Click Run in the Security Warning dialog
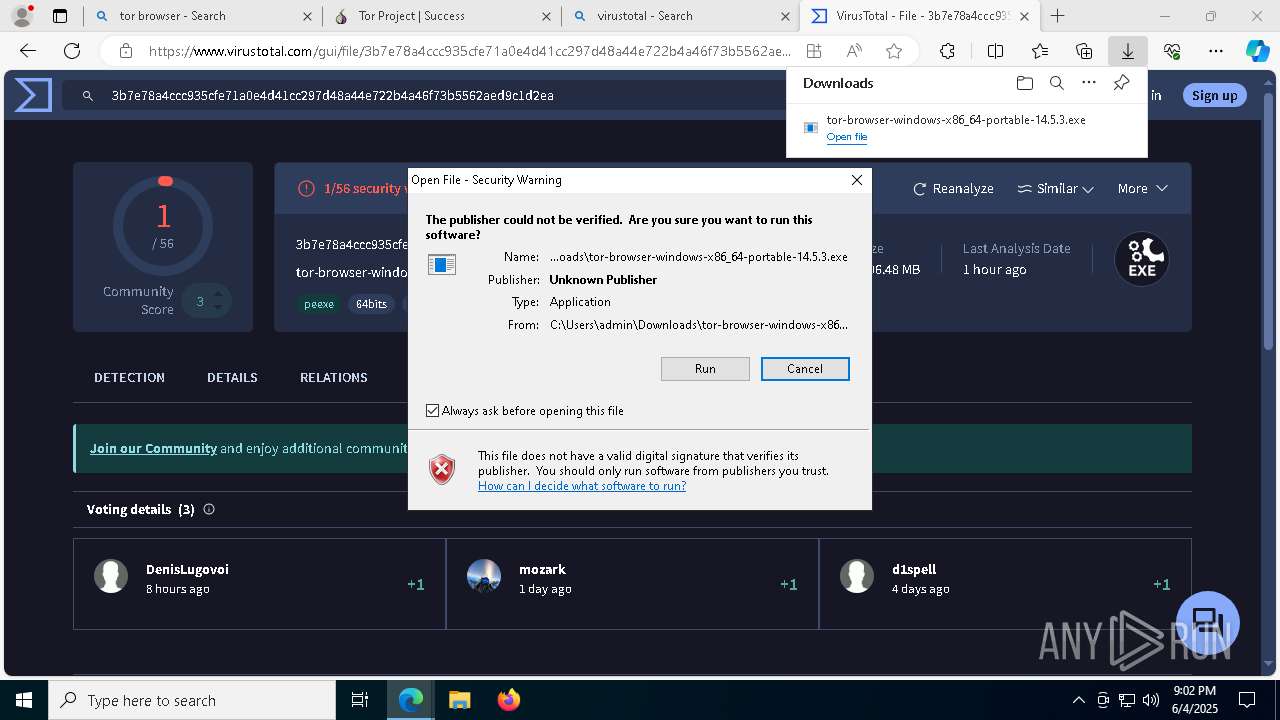The height and width of the screenshot is (720, 1280). tap(705, 369)
